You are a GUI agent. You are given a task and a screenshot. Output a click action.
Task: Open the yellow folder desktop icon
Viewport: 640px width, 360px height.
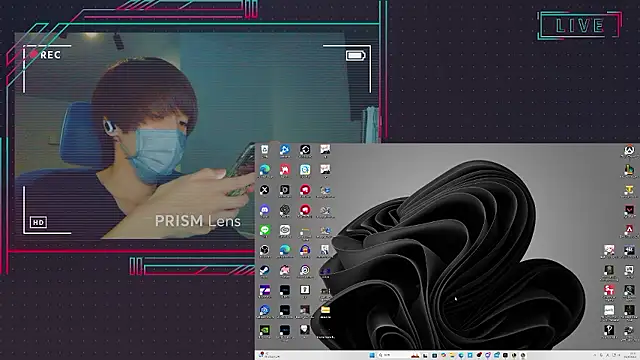tap(325, 311)
